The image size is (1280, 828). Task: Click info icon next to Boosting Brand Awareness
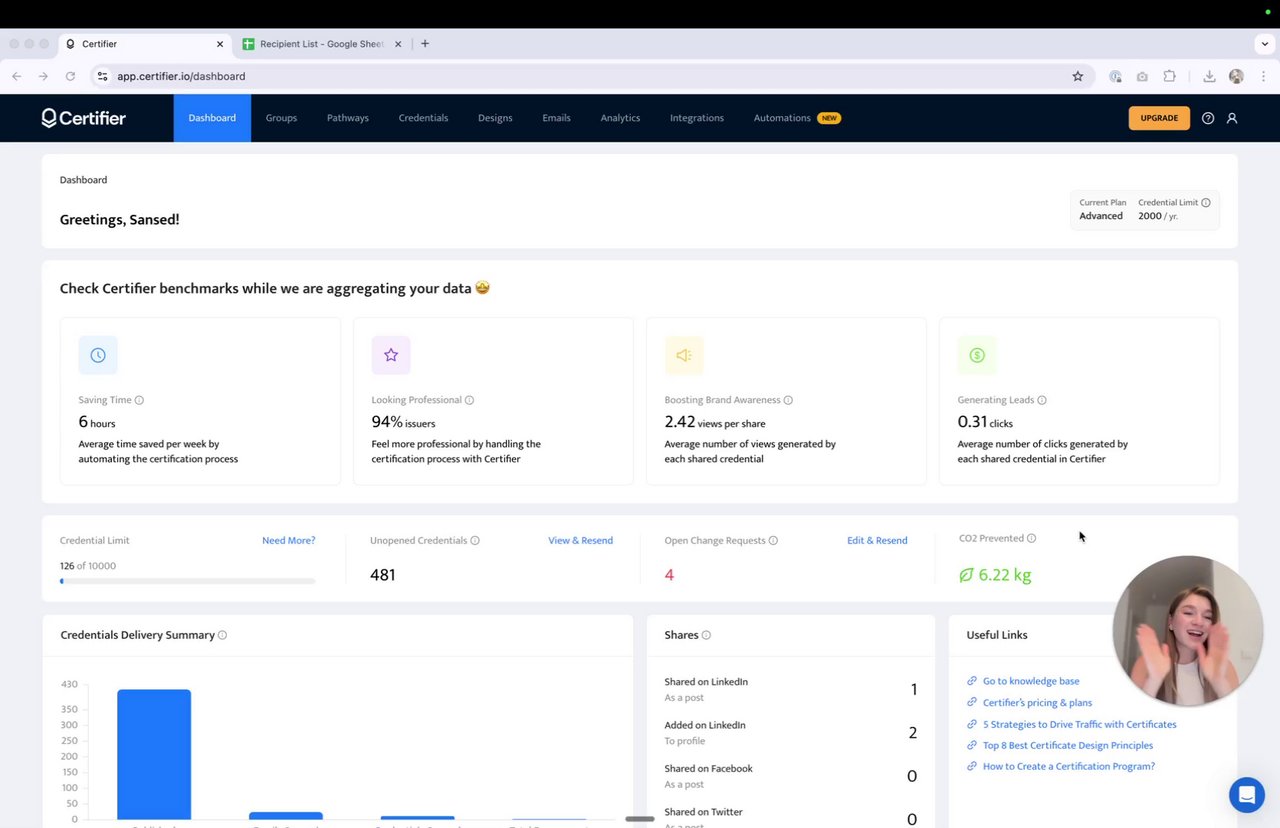click(x=788, y=400)
